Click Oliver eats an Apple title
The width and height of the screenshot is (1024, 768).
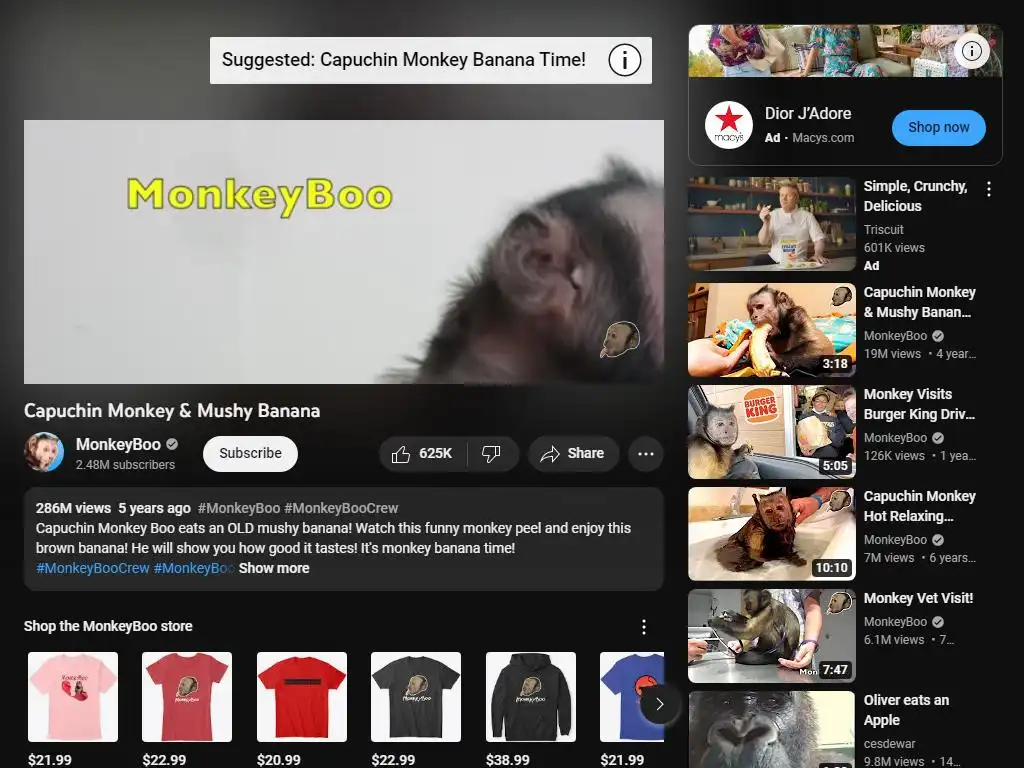click(x=906, y=710)
